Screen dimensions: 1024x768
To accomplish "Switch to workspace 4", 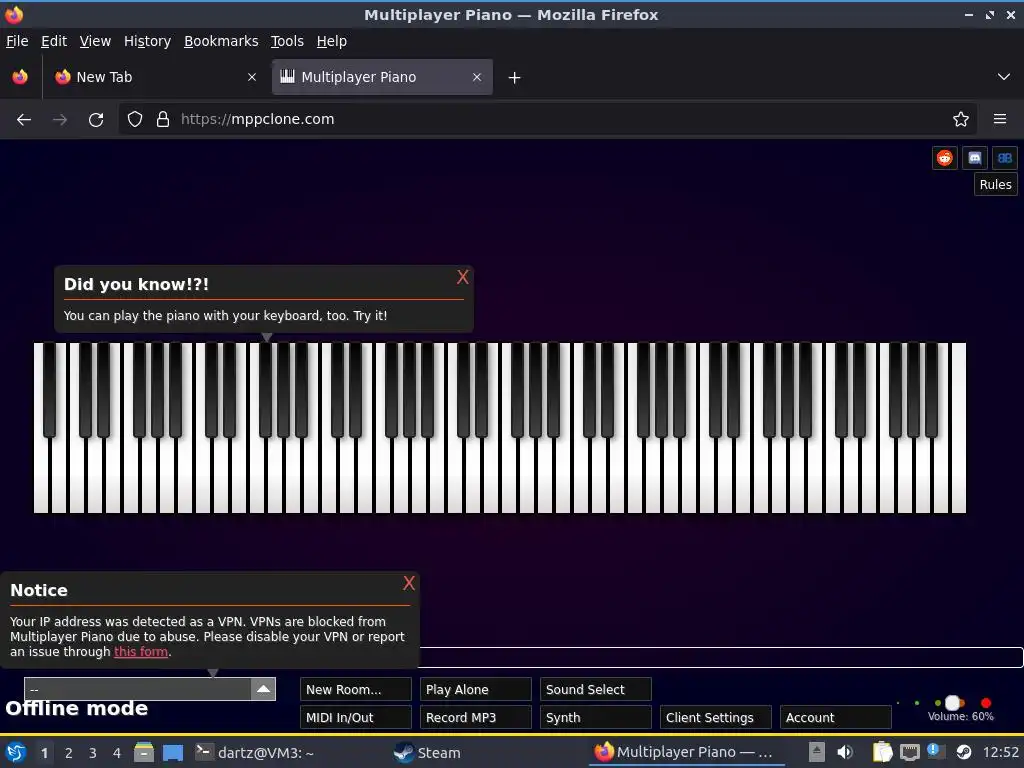I will click(x=117, y=753).
